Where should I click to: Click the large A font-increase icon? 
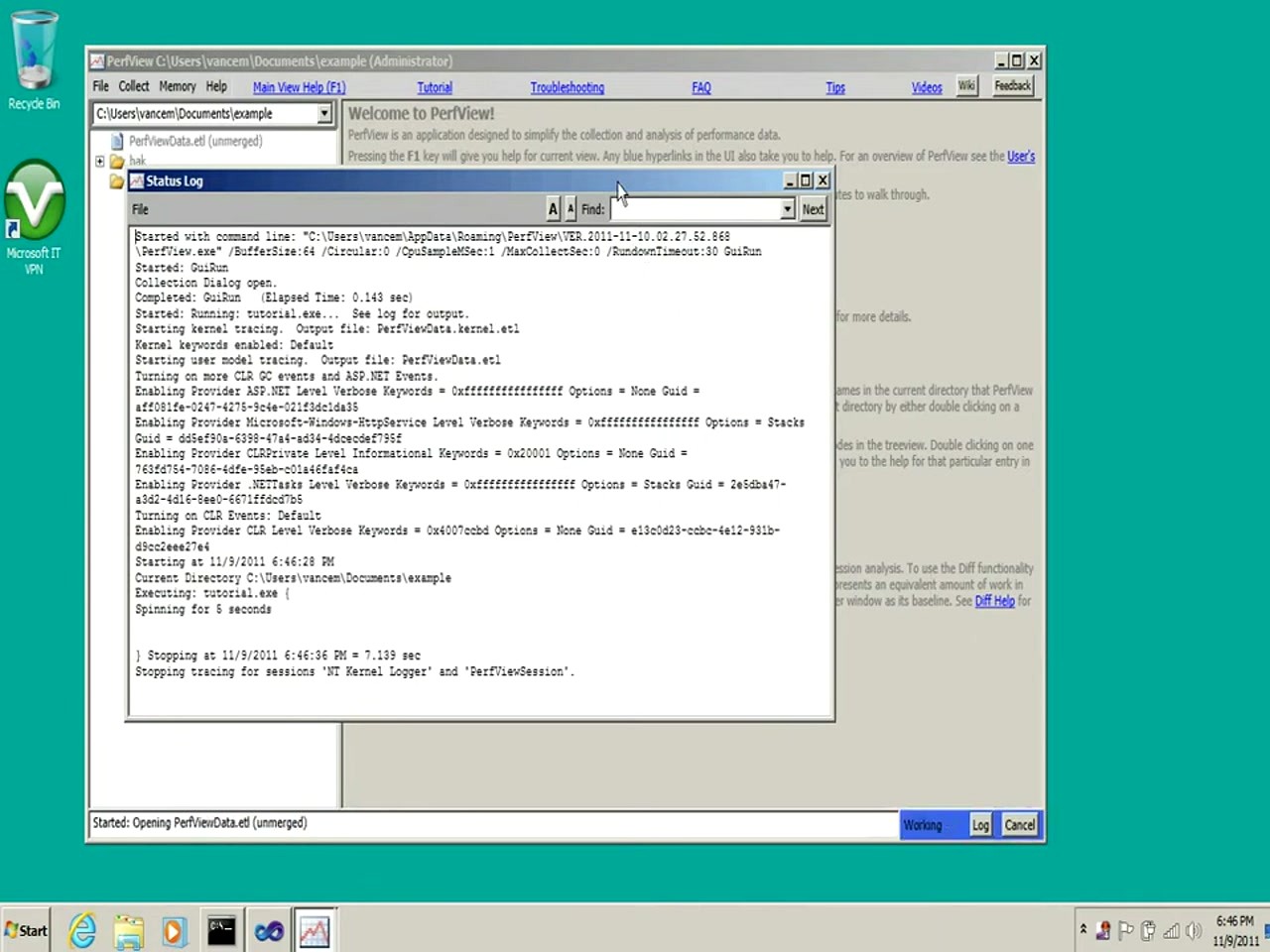553,208
